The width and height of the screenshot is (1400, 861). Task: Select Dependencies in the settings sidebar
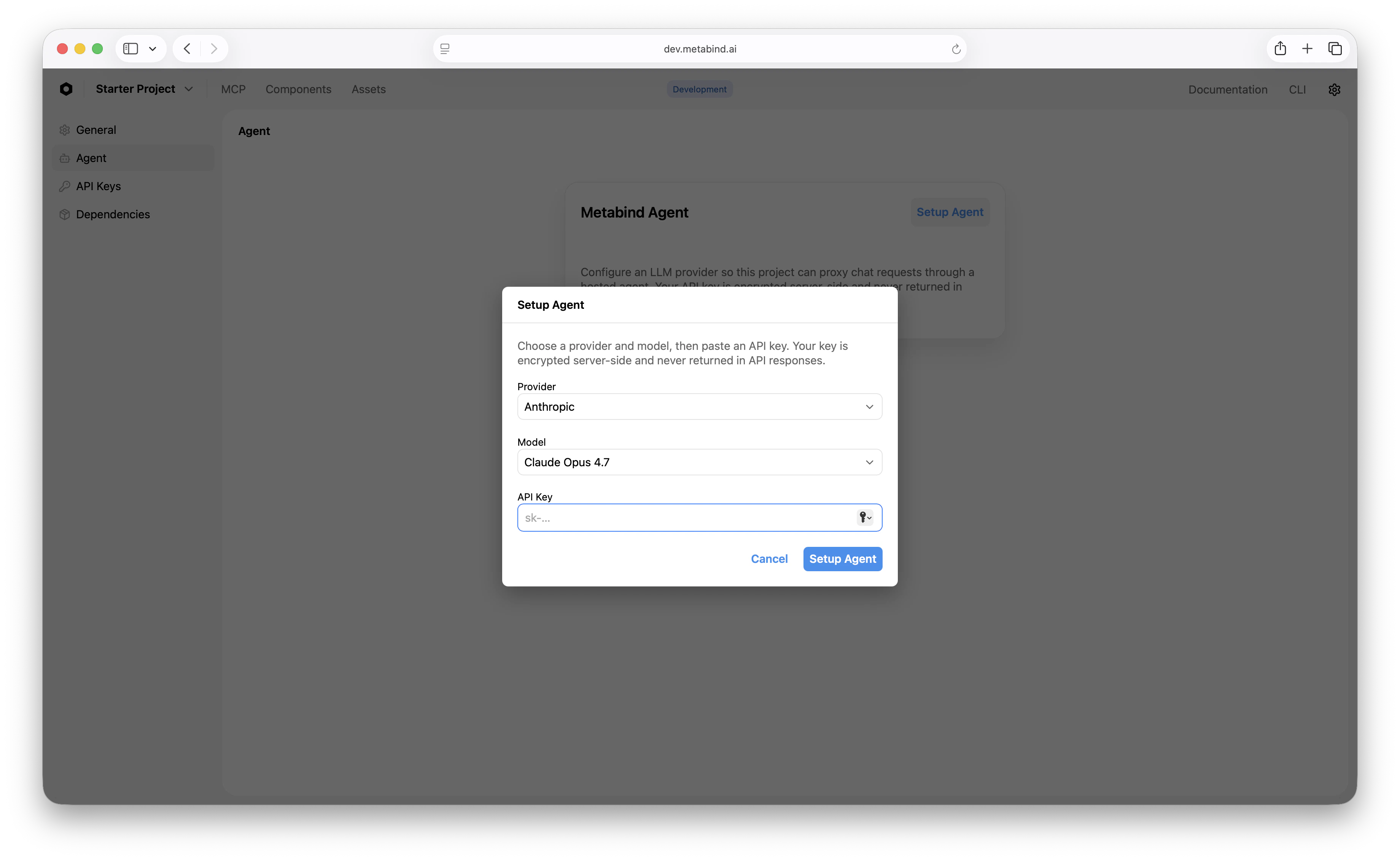pyautogui.click(x=133, y=214)
